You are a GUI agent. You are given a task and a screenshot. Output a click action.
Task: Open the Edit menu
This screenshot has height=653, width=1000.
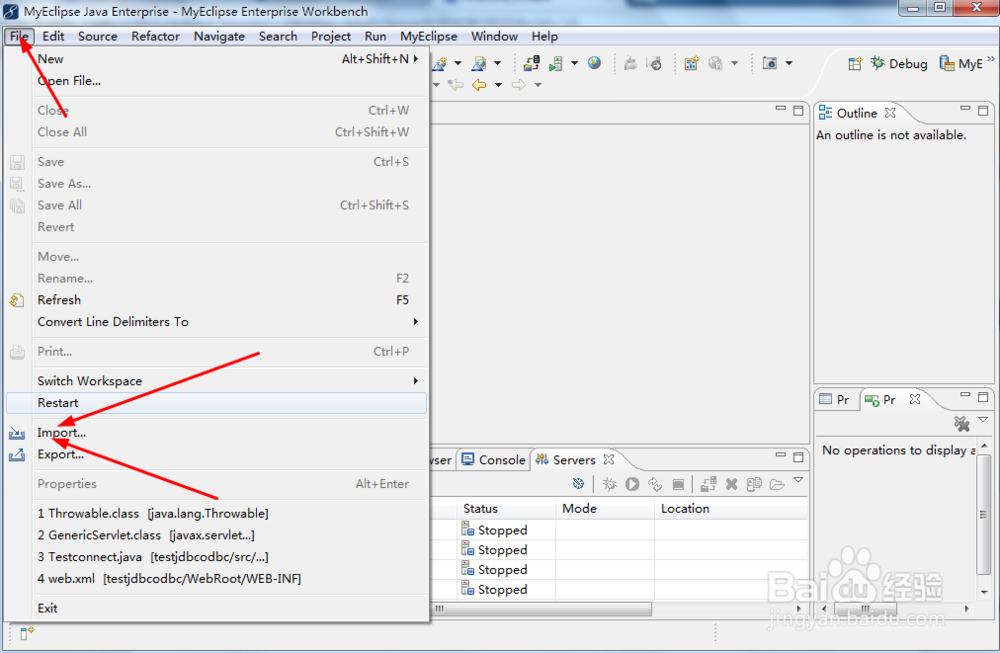point(53,36)
